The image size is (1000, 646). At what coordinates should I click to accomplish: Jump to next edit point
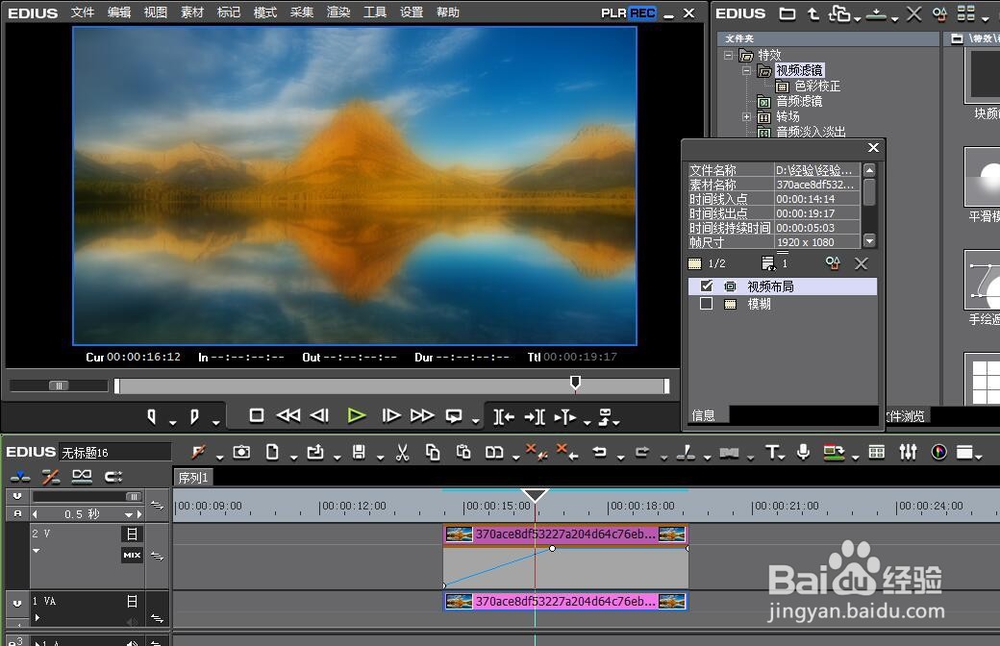(534, 417)
